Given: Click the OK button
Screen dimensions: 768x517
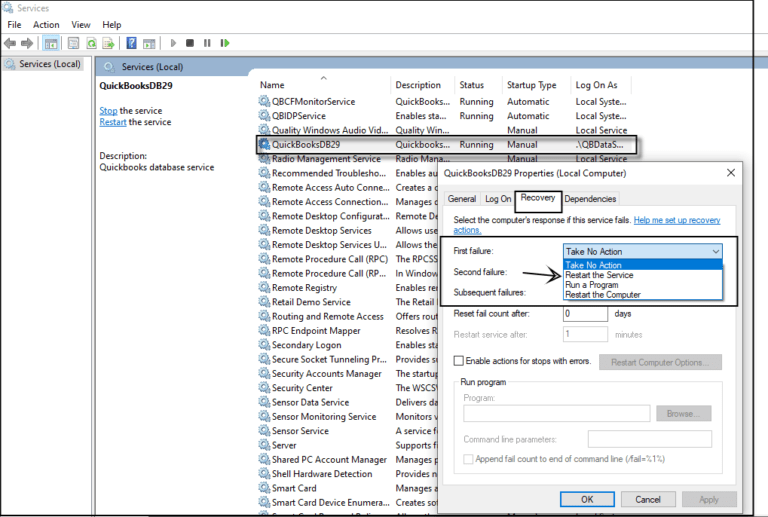Looking at the screenshot, I should pyautogui.click(x=587, y=499).
